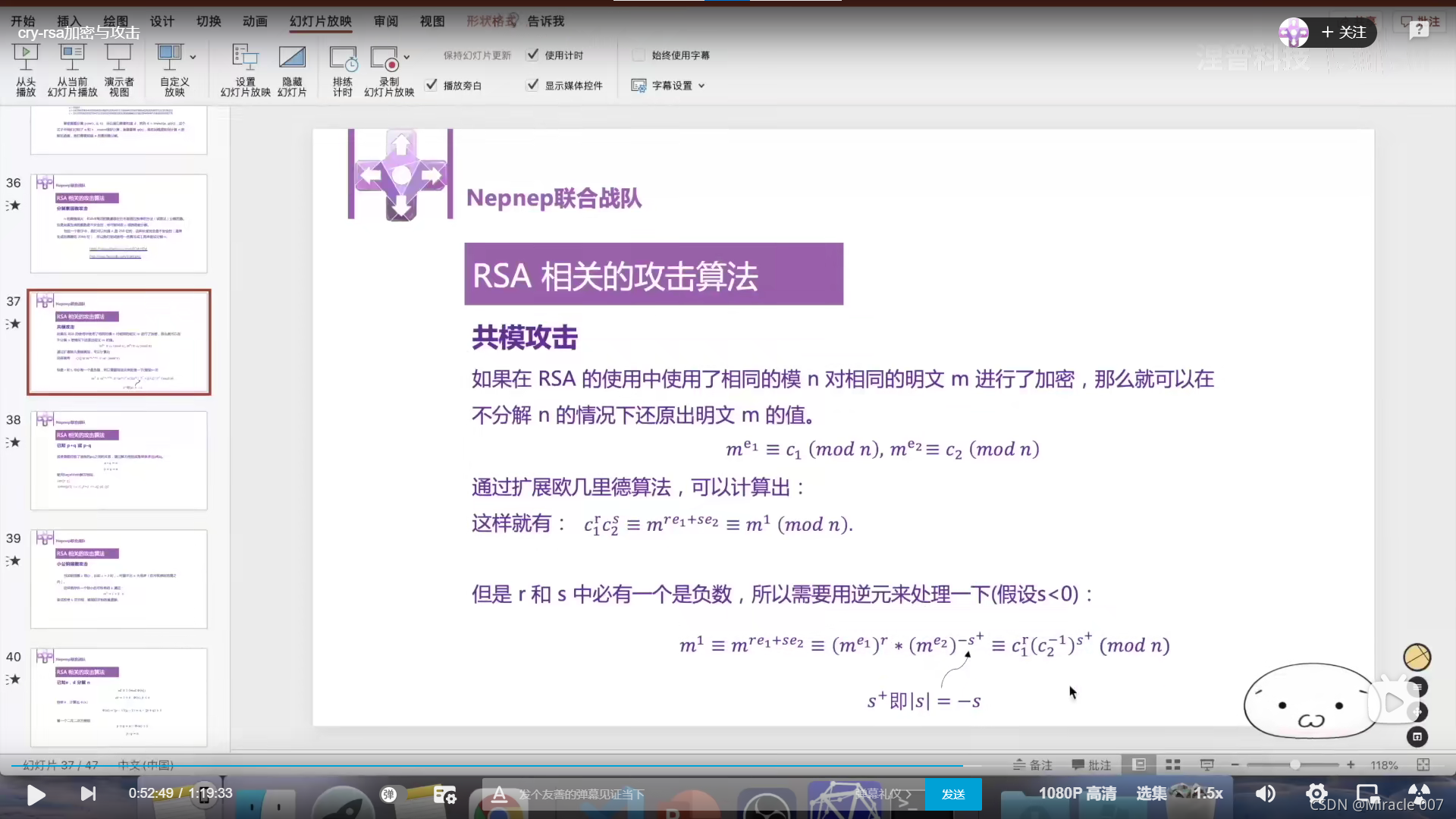Click the 发送 send button

(953, 794)
